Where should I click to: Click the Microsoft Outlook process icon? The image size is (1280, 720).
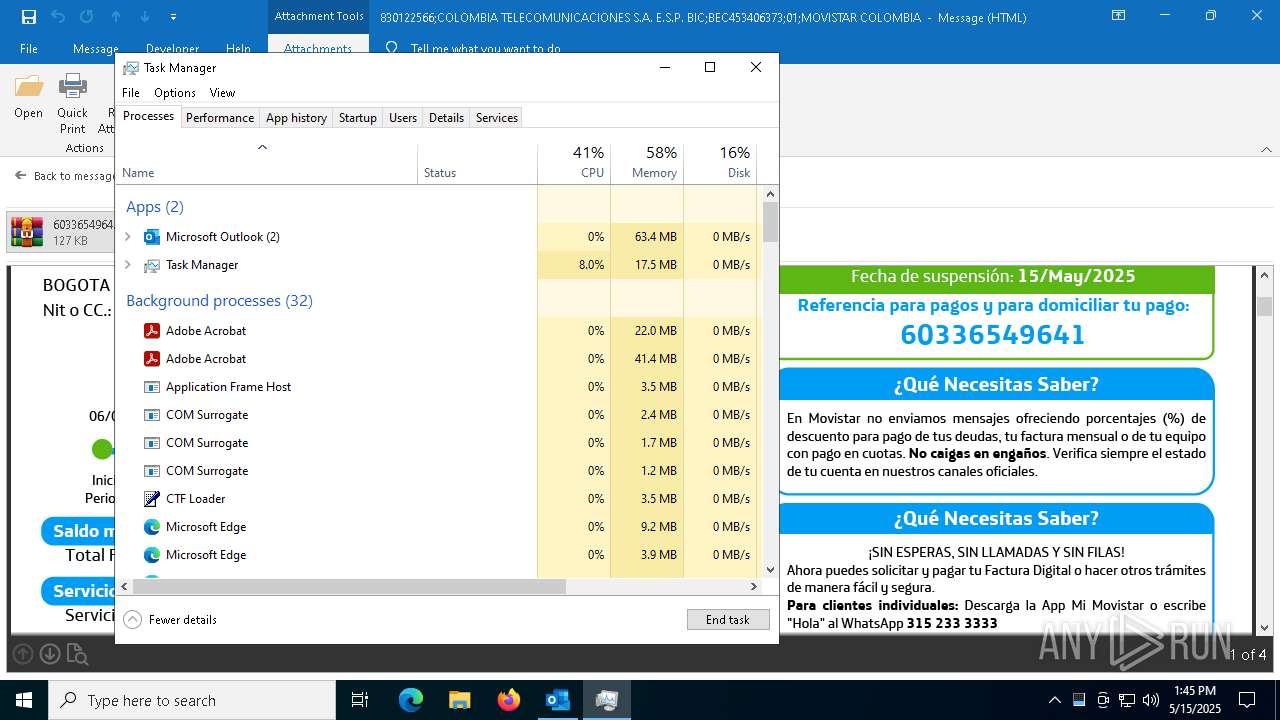pyautogui.click(x=152, y=237)
